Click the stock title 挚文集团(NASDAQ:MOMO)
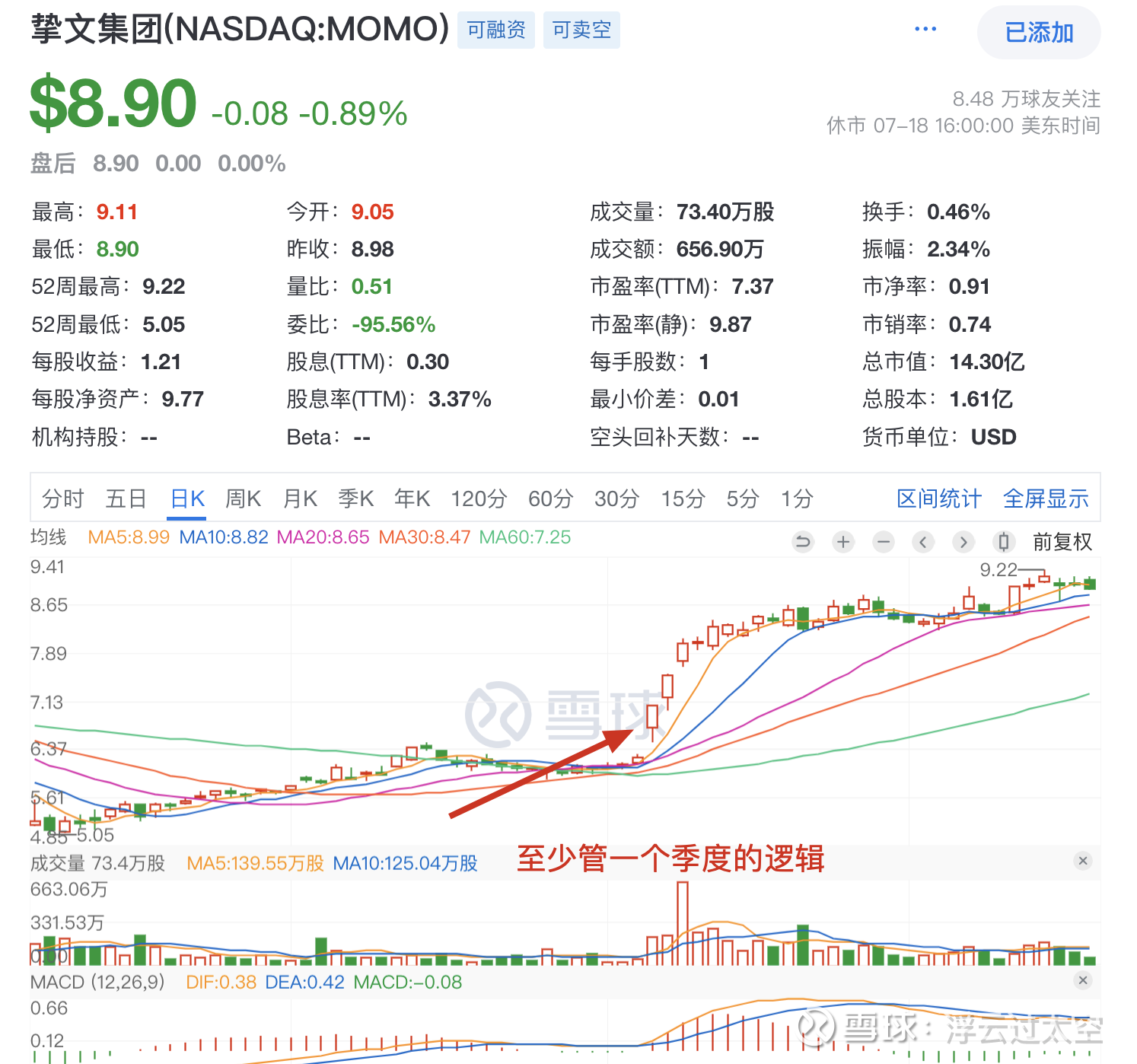Screen dimensions: 1137x1064 pyautogui.click(x=240, y=29)
